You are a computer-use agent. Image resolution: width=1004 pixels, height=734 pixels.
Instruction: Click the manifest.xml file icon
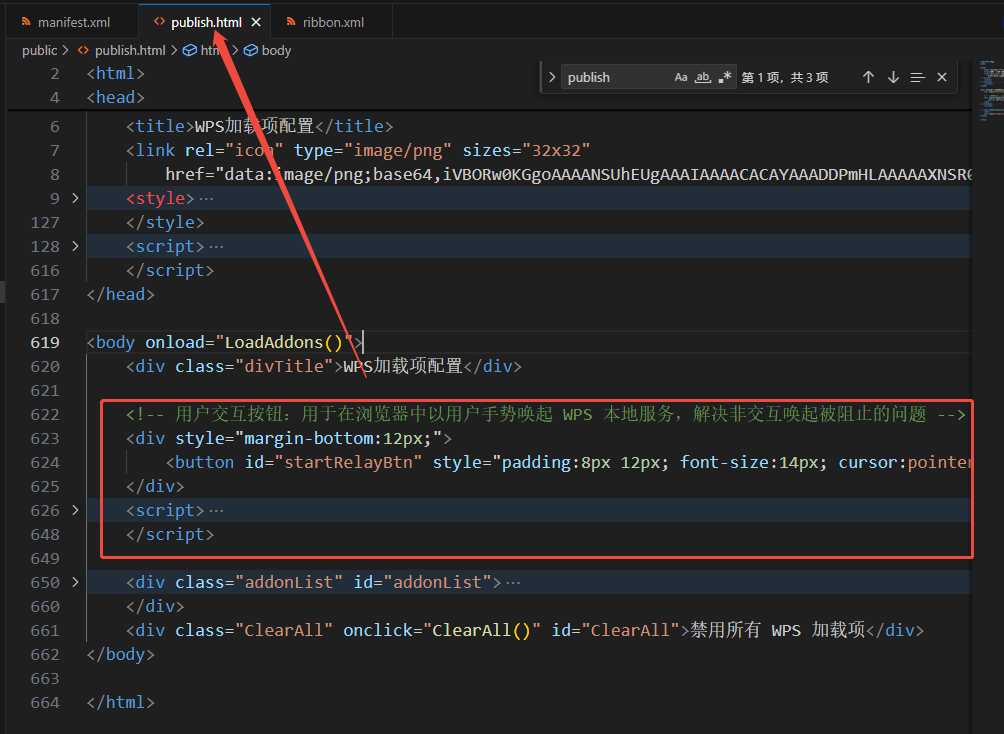point(26,22)
